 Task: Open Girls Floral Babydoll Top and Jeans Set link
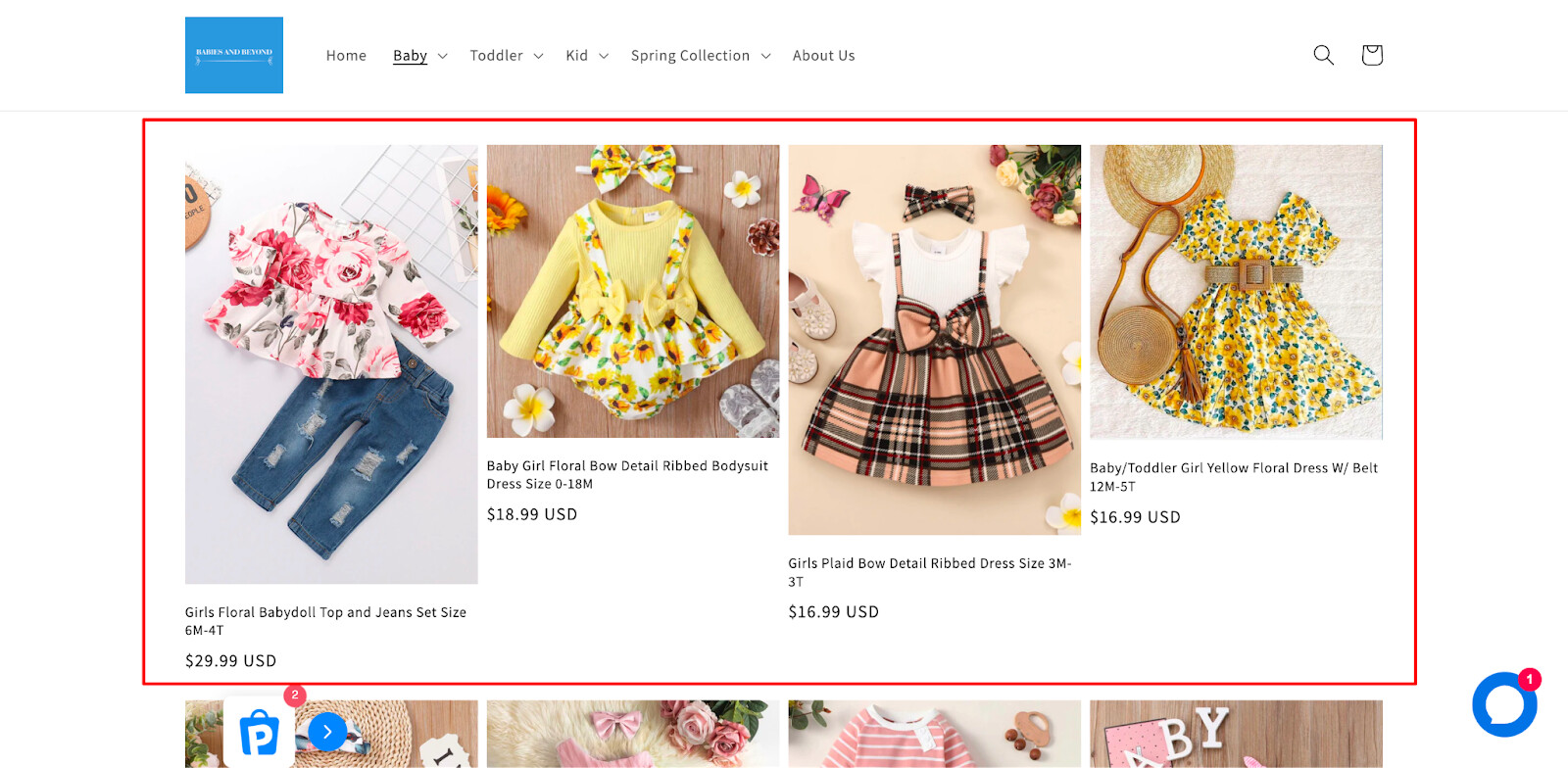(x=325, y=621)
